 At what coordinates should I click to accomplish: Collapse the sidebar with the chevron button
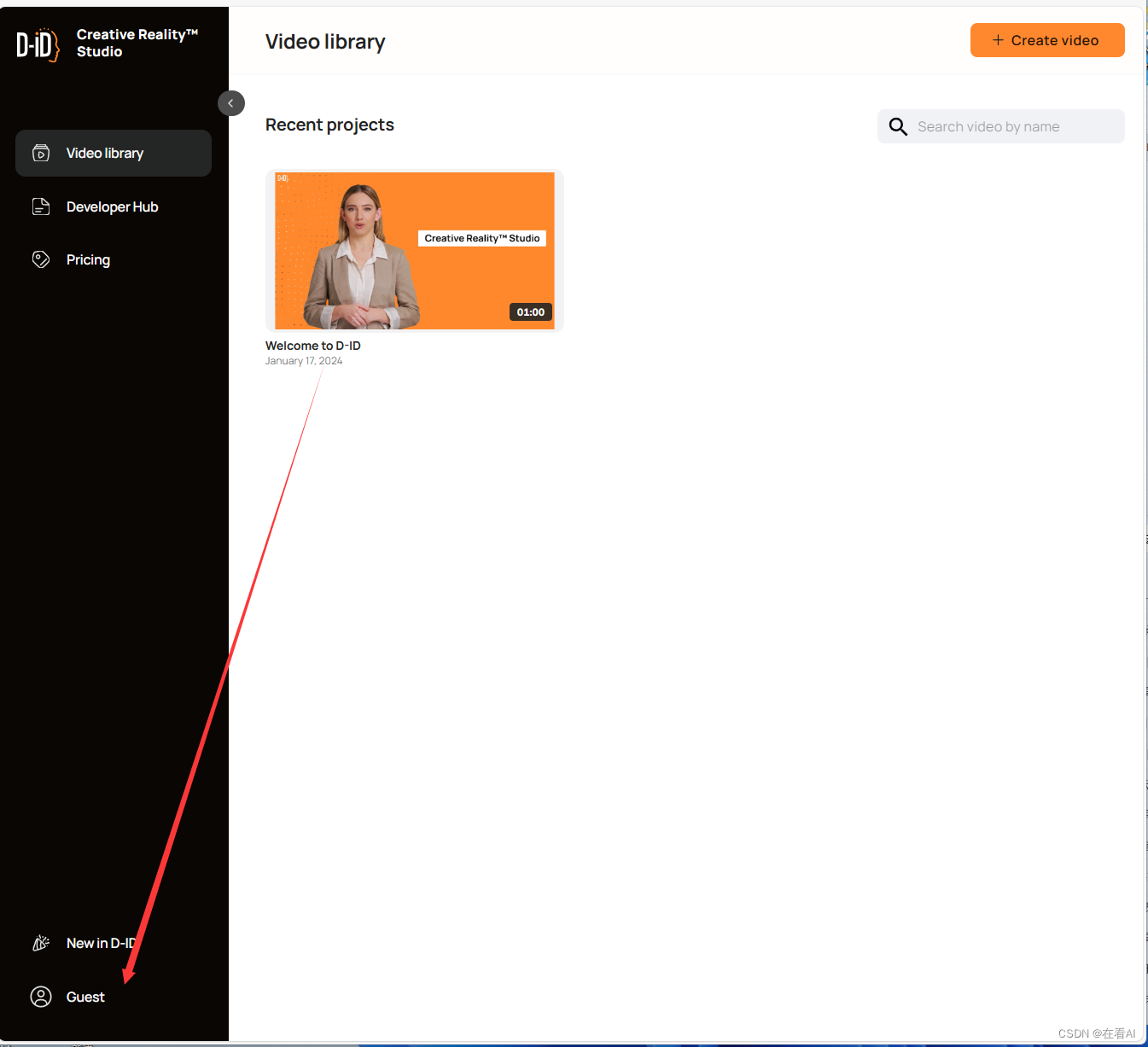pyautogui.click(x=231, y=103)
